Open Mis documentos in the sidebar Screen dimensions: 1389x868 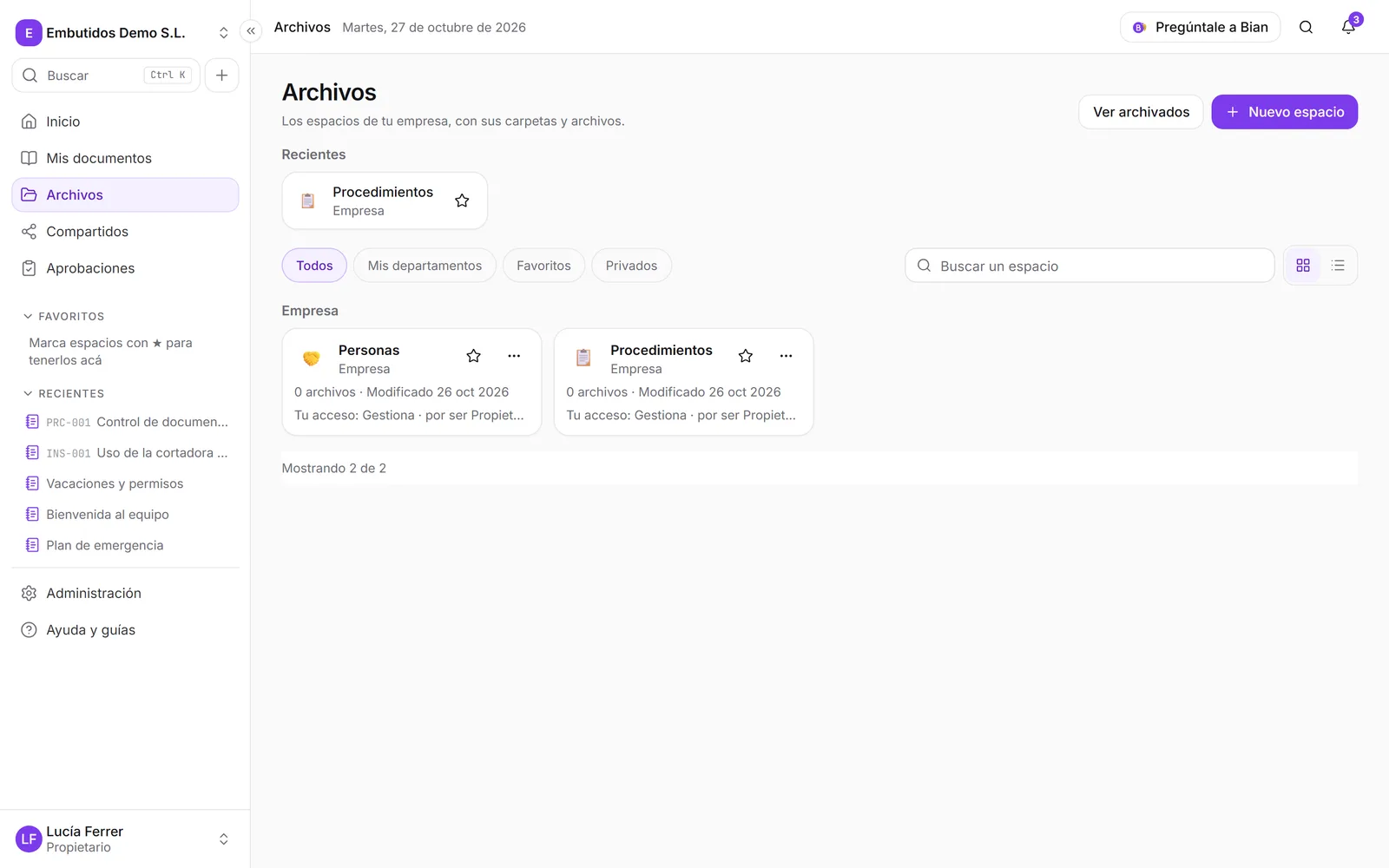(125, 158)
